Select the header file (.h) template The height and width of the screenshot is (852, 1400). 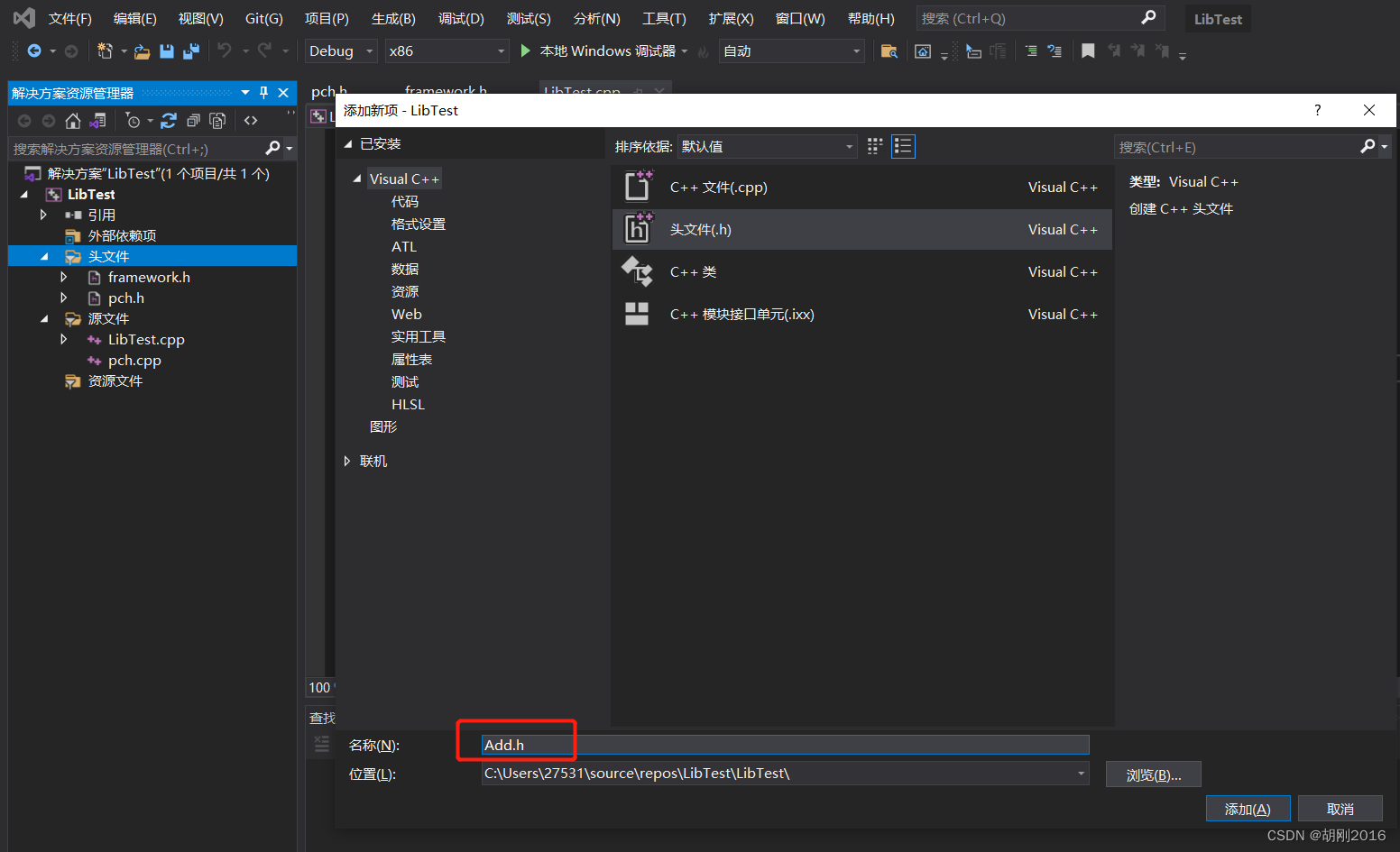tap(861, 230)
